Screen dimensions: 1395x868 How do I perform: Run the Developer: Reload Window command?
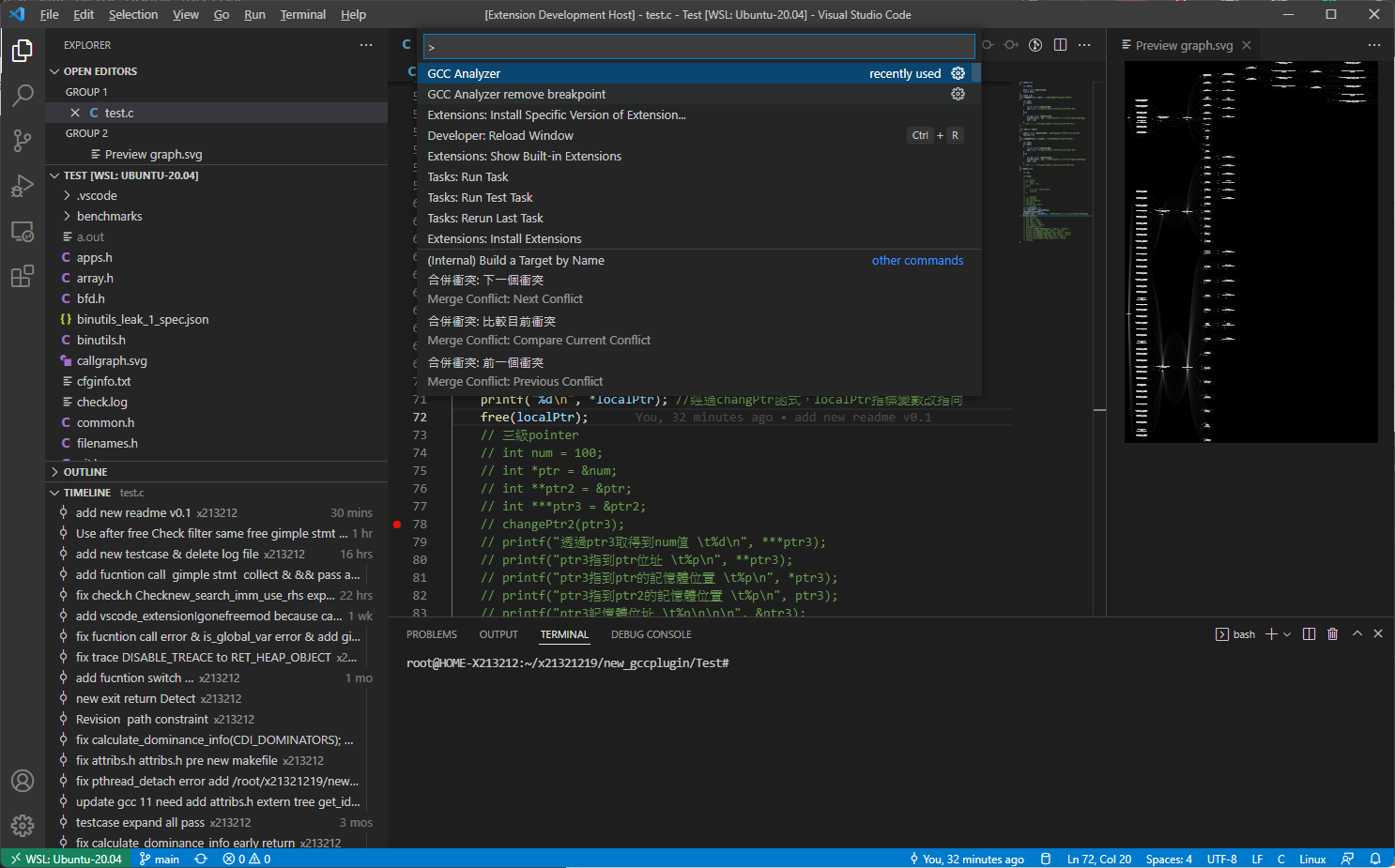coord(500,136)
